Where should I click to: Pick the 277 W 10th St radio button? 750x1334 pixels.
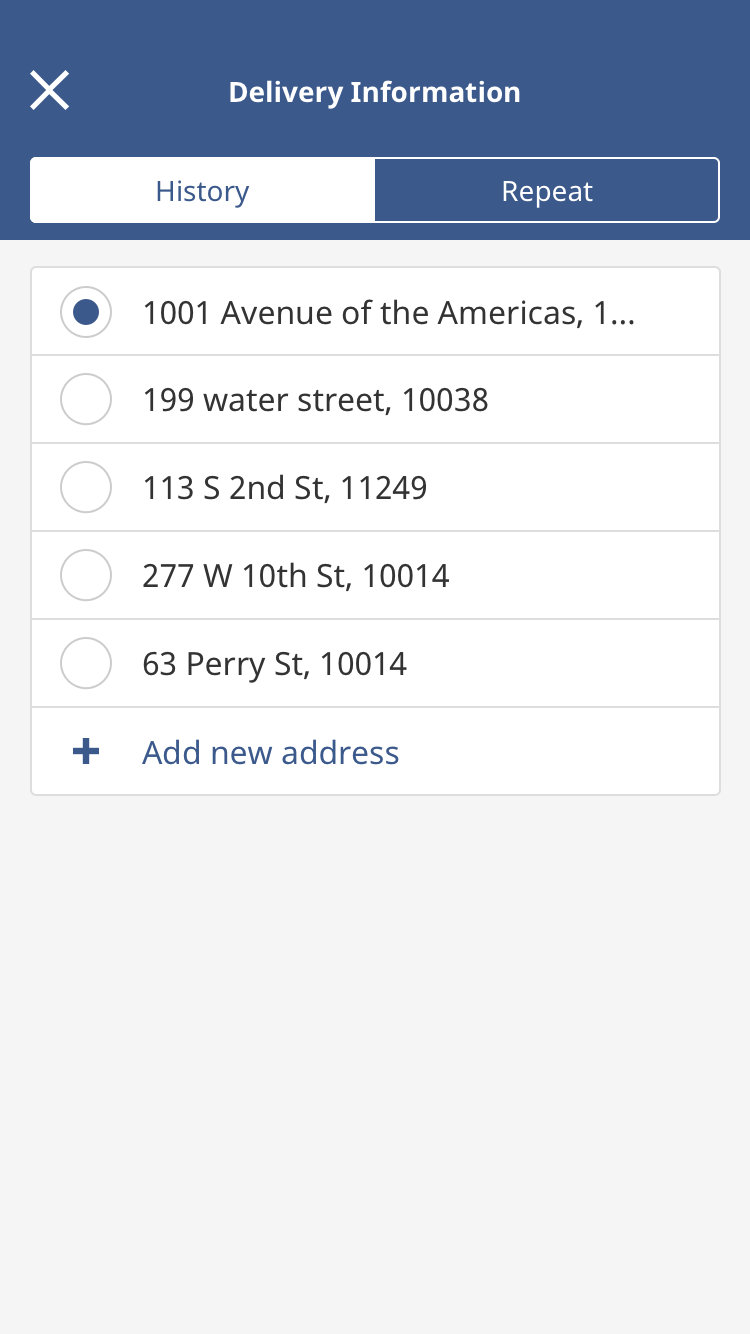pyautogui.click(x=86, y=576)
